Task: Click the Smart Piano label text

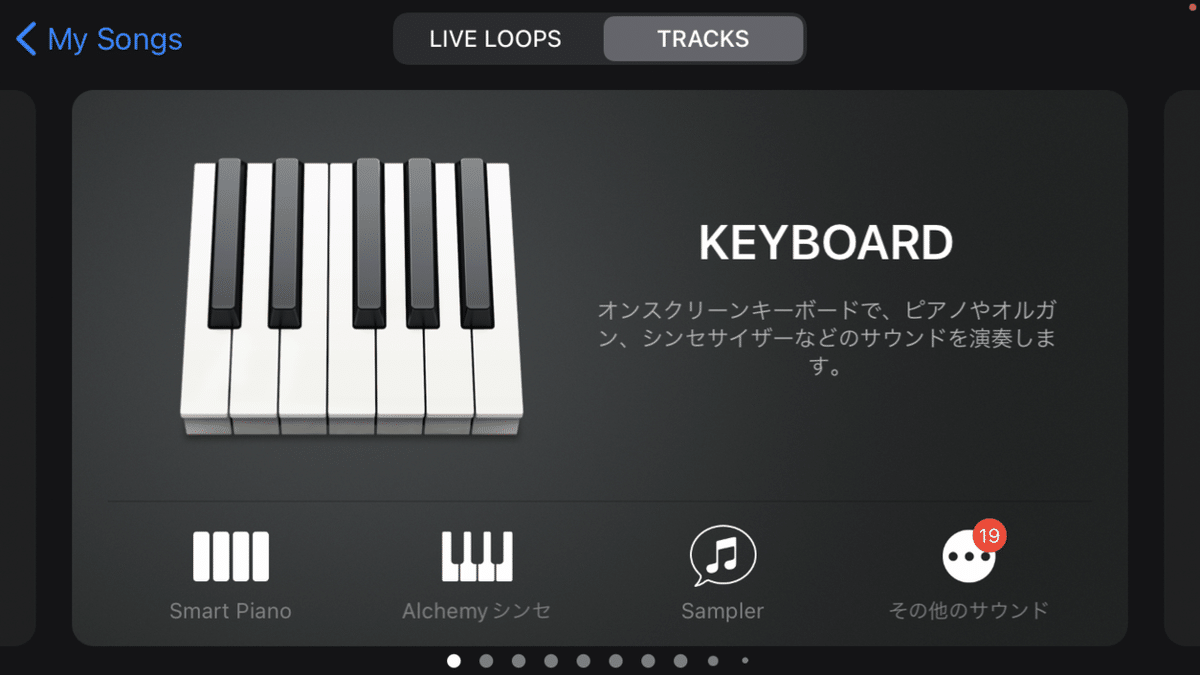Action: pyautogui.click(x=231, y=611)
